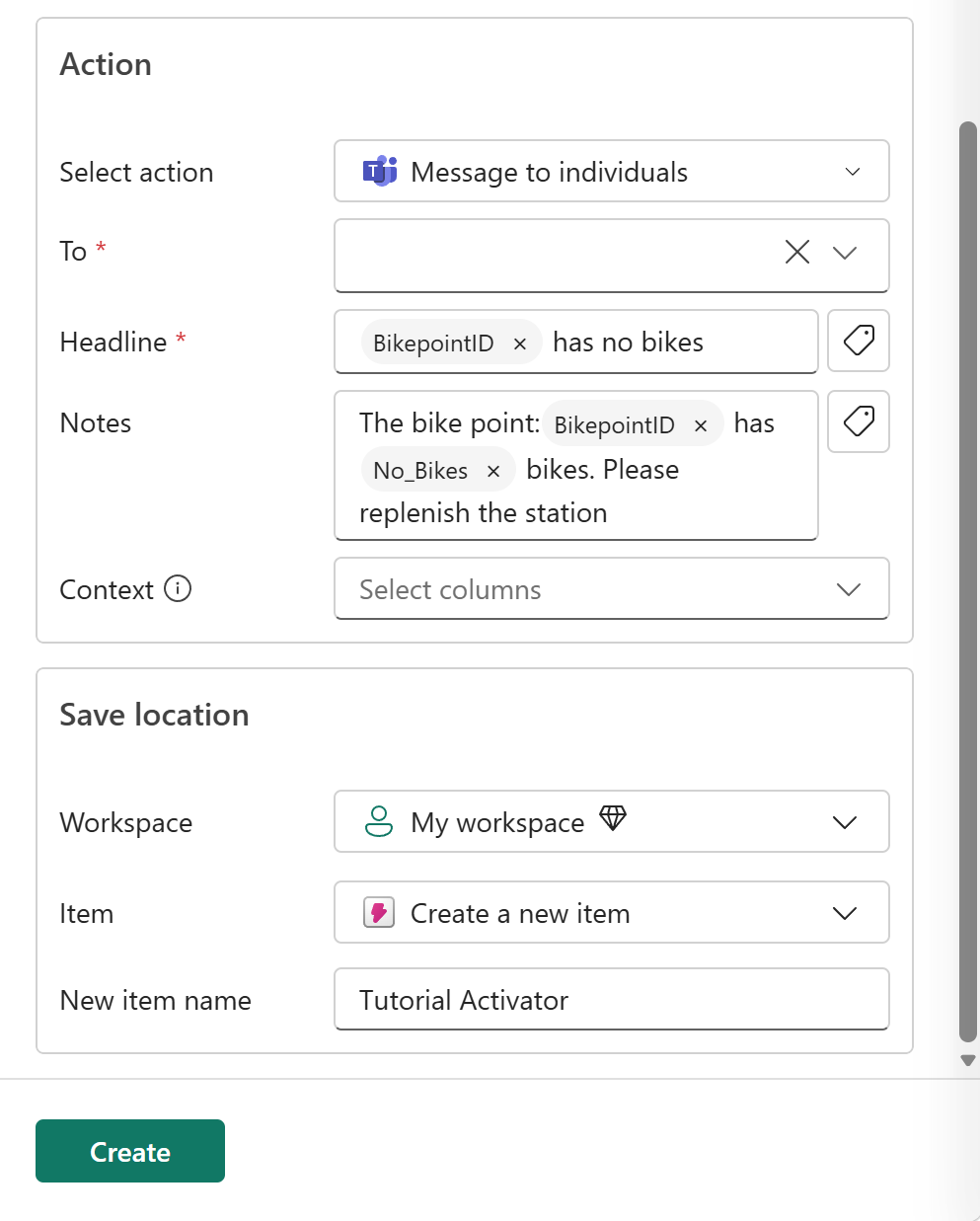
Task: Click the Notes text 'replenish the station'
Action: pyautogui.click(x=484, y=513)
